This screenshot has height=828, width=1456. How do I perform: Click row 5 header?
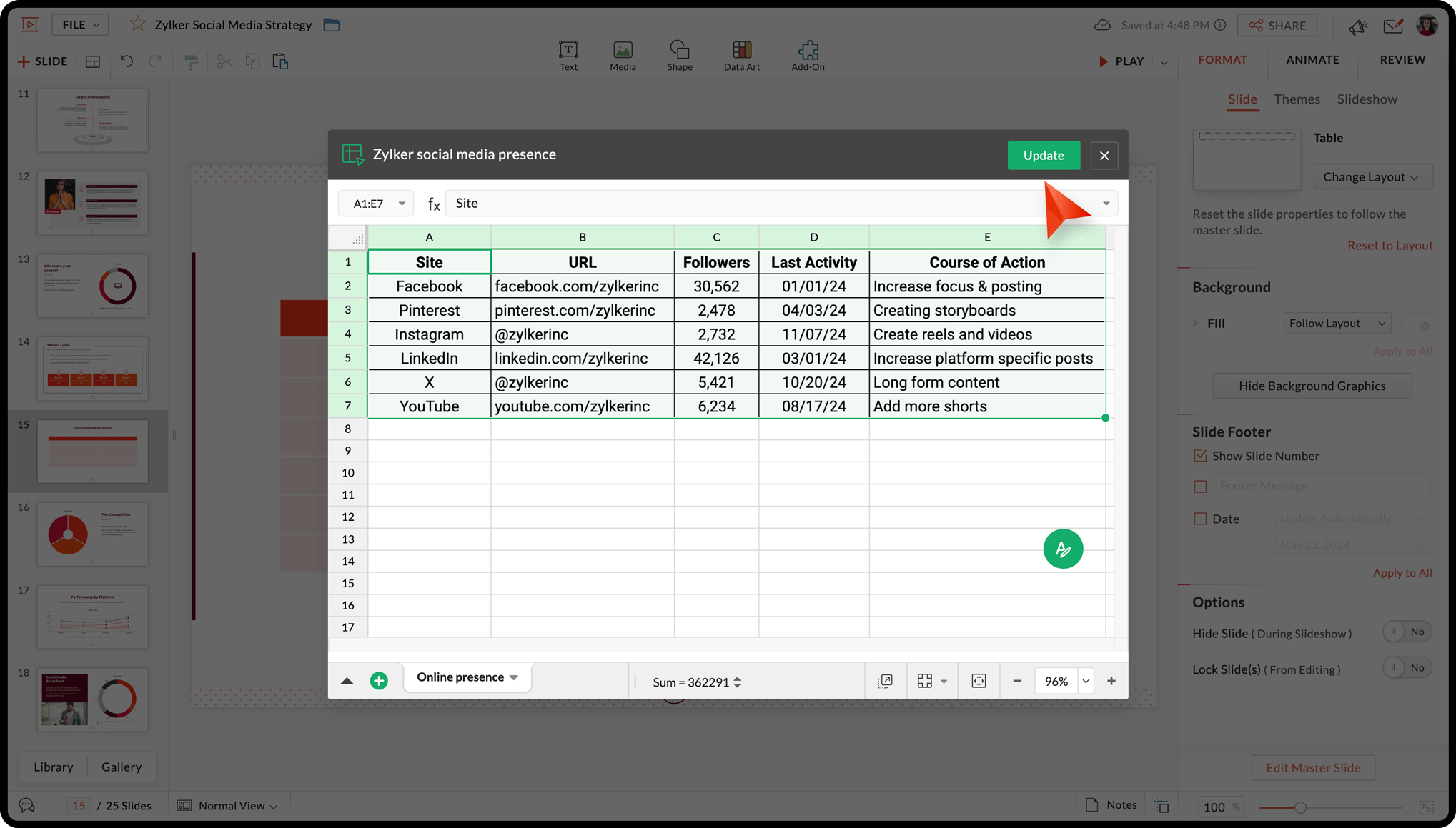(347, 358)
